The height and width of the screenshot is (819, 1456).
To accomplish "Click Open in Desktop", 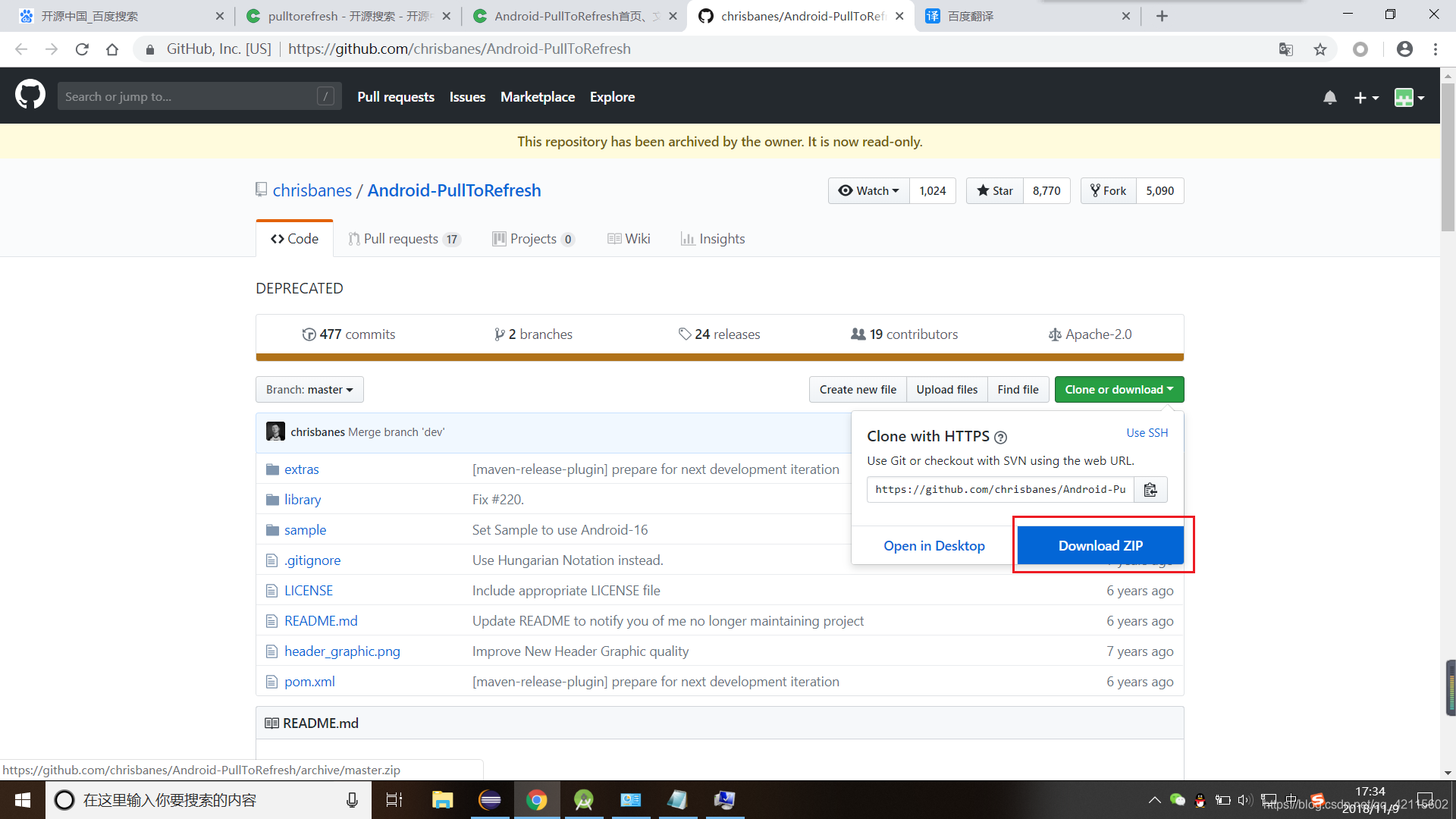I will coord(934,546).
